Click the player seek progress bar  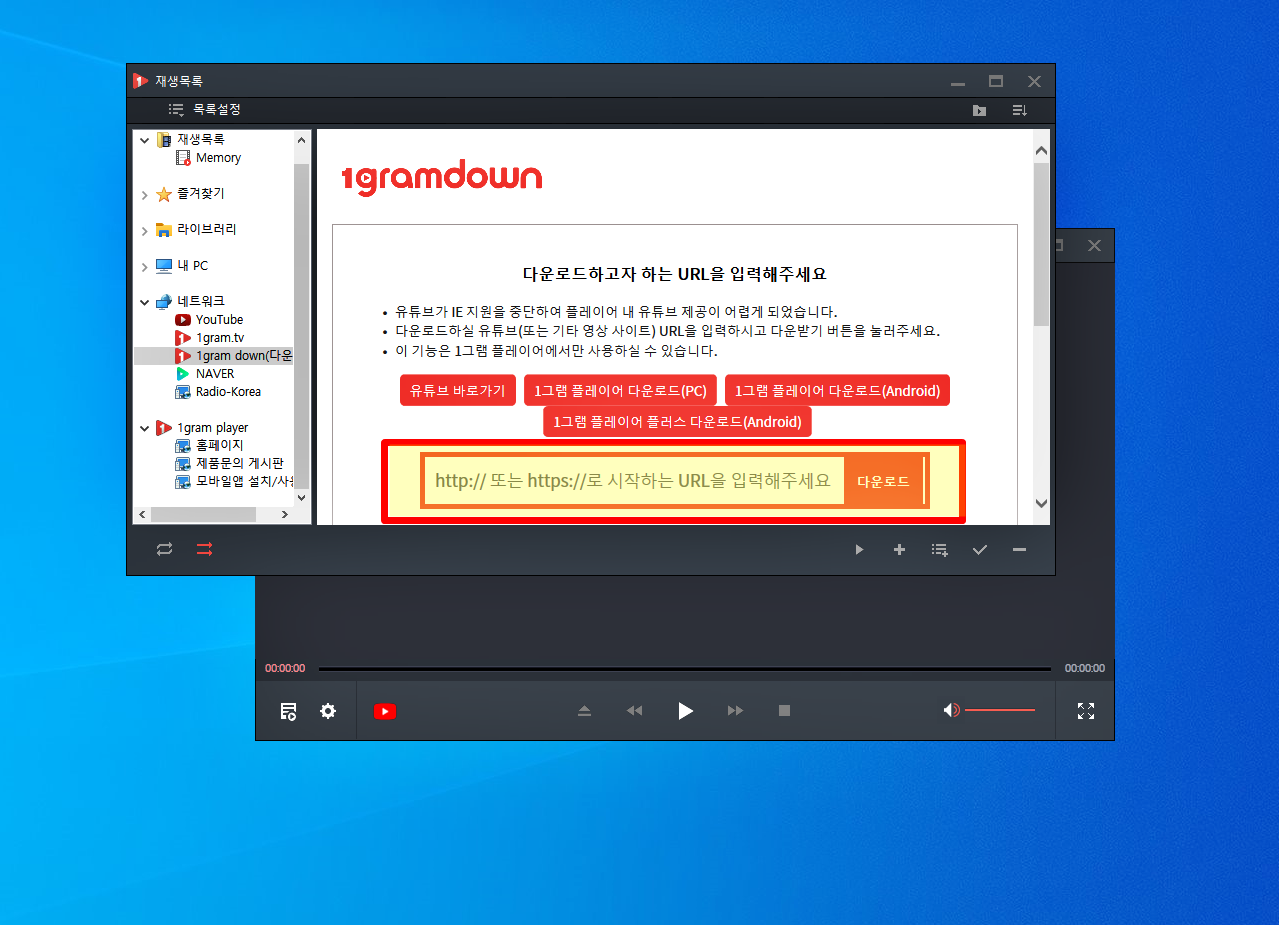(x=685, y=668)
